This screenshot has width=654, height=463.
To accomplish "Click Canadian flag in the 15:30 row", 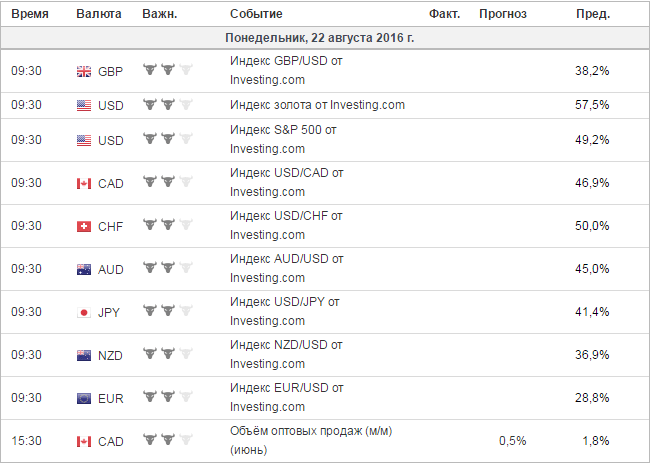I will click(84, 441).
